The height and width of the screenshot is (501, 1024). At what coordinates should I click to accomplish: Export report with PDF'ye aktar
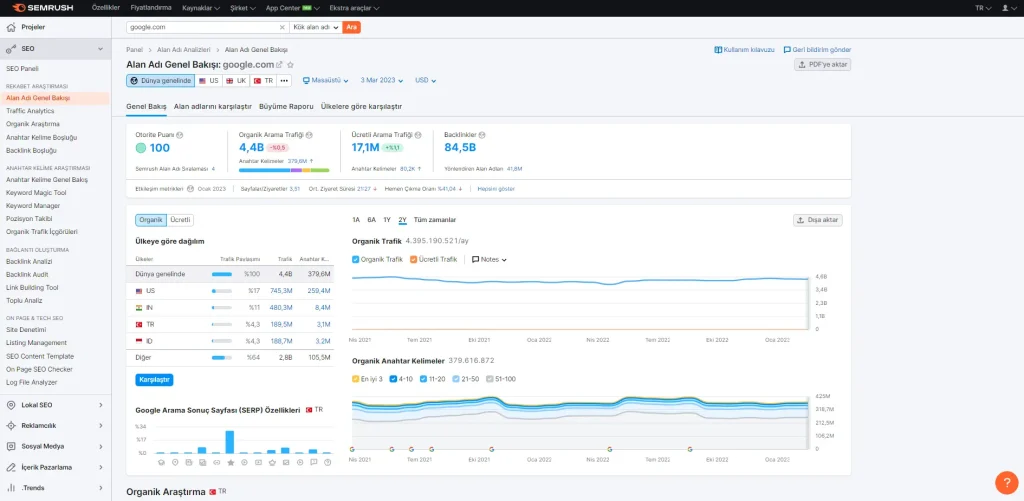coord(822,65)
